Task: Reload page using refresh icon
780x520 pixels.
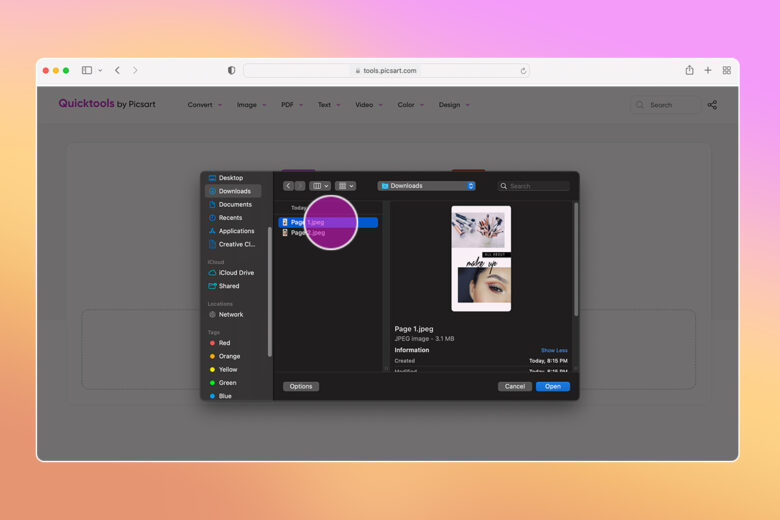Action: tap(523, 71)
